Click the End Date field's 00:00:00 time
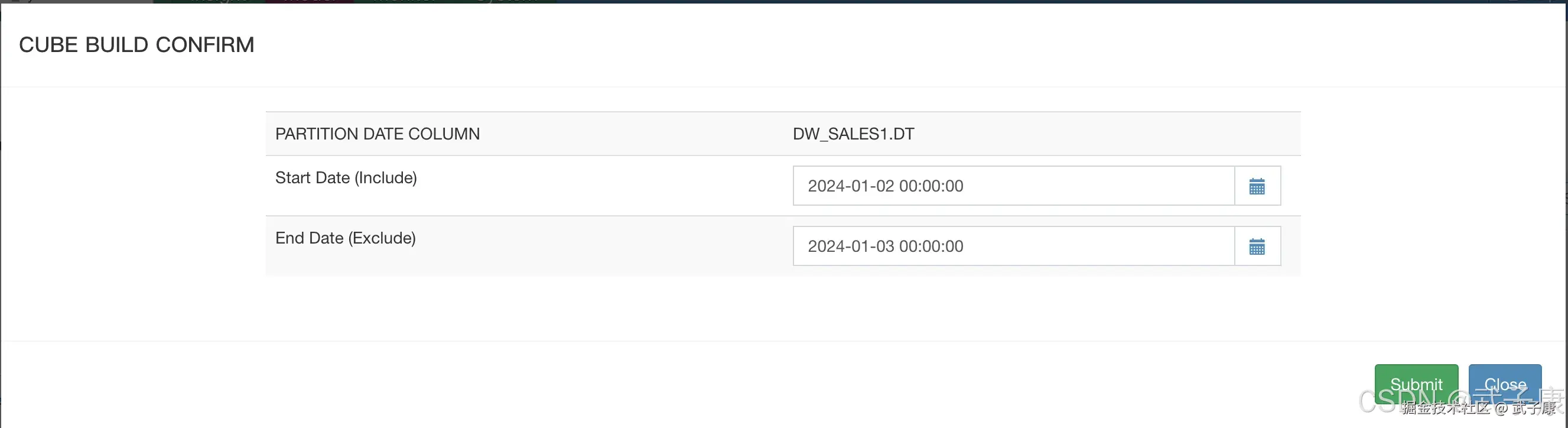 tap(931, 247)
